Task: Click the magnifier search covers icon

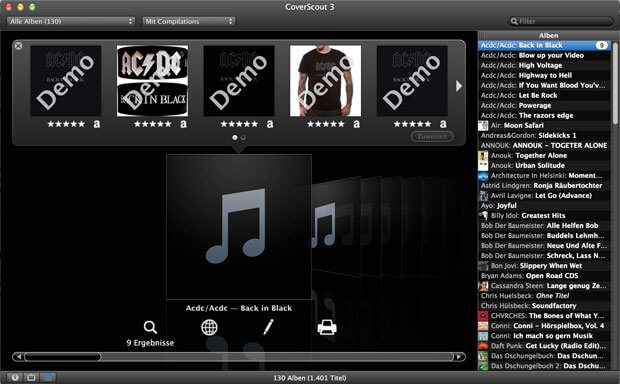Action: point(150,327)
